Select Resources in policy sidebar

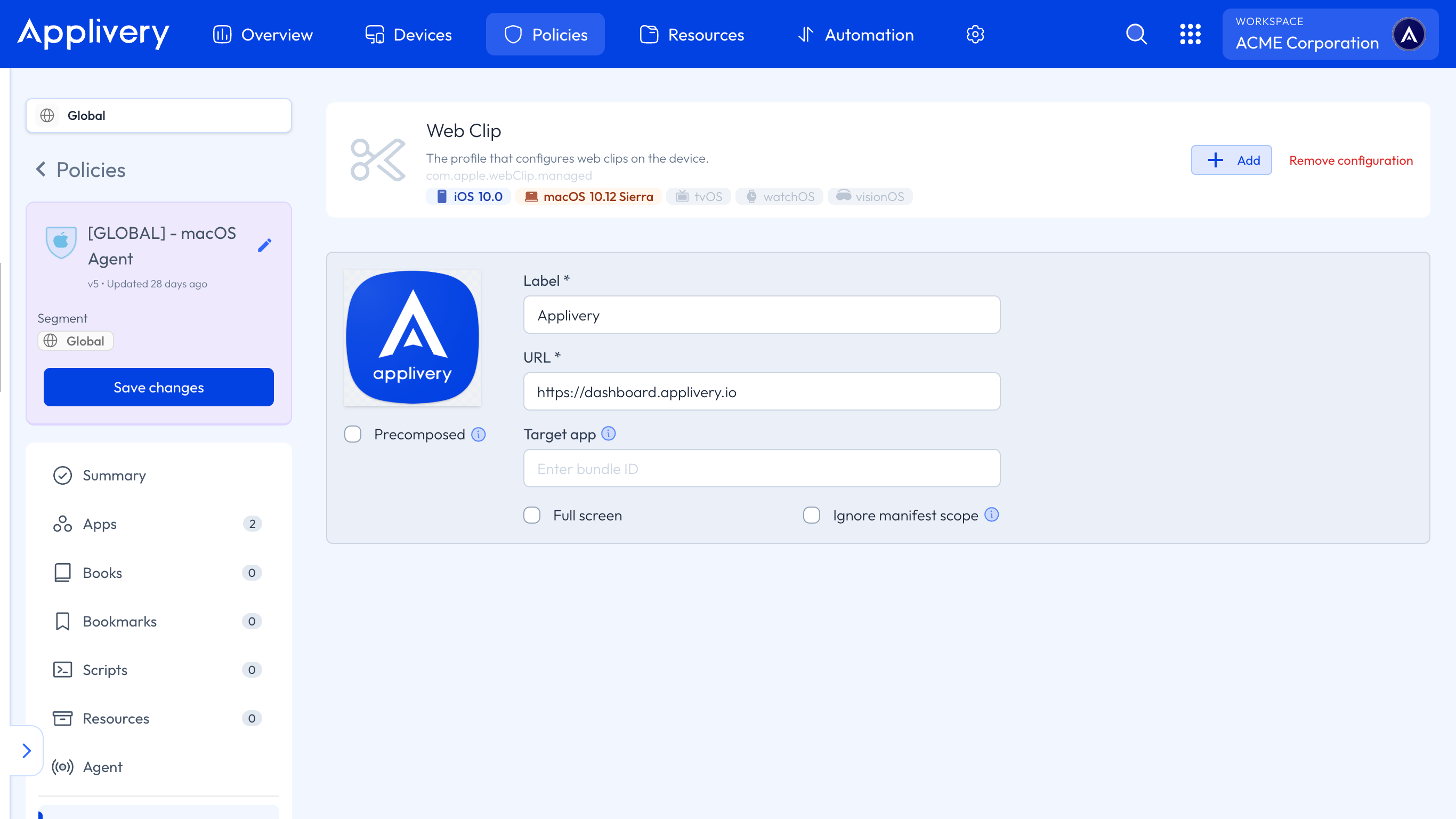(x=159, y=718)
